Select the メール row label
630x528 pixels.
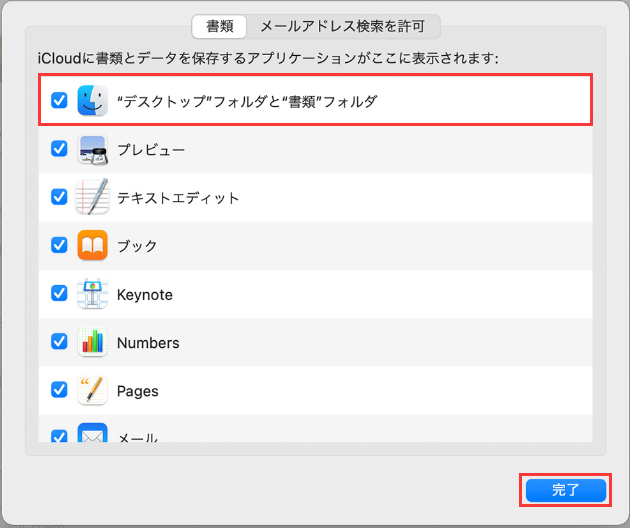(137, 437)
